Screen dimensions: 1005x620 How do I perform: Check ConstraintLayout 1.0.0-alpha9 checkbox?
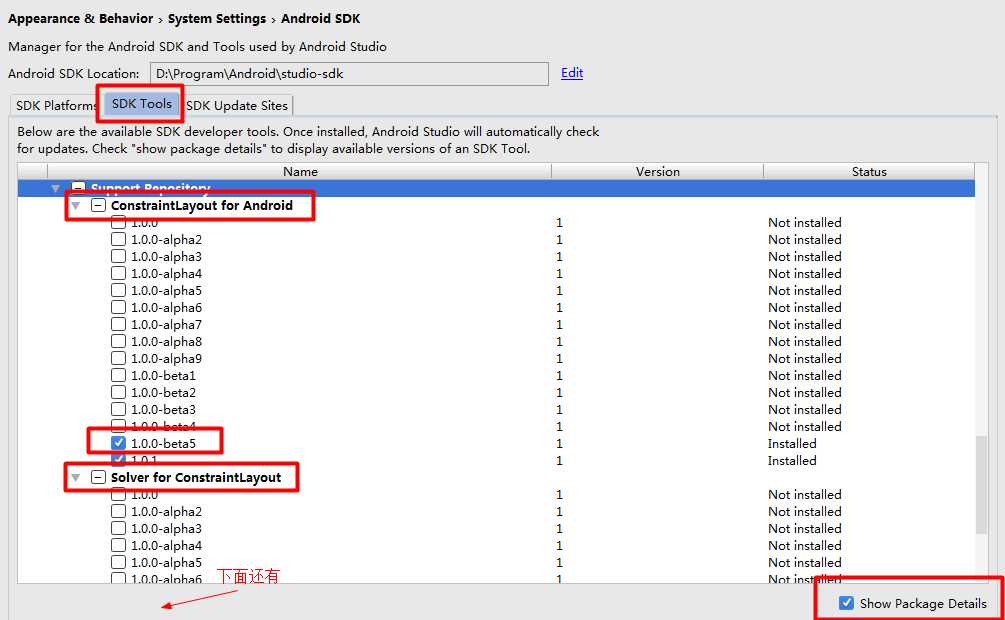[119, 358]
